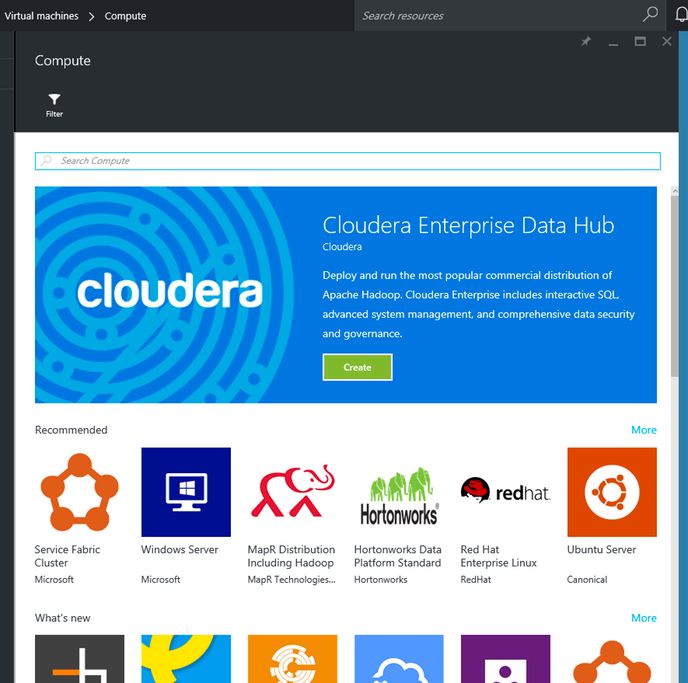688x683 pixels.
Task: Select the MapR elephant icon
Action: (x=293, y=492)
